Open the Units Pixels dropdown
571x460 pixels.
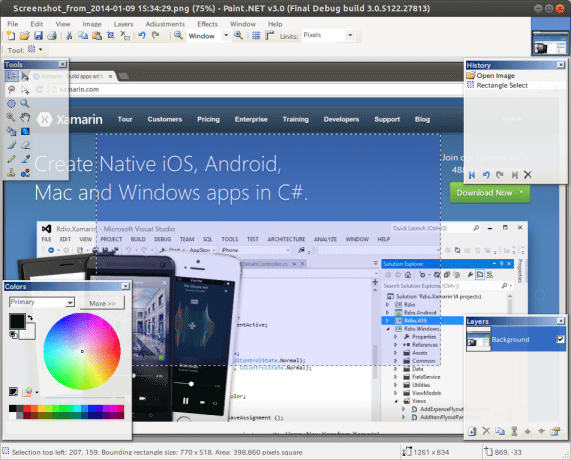click(x=350, y=36)
